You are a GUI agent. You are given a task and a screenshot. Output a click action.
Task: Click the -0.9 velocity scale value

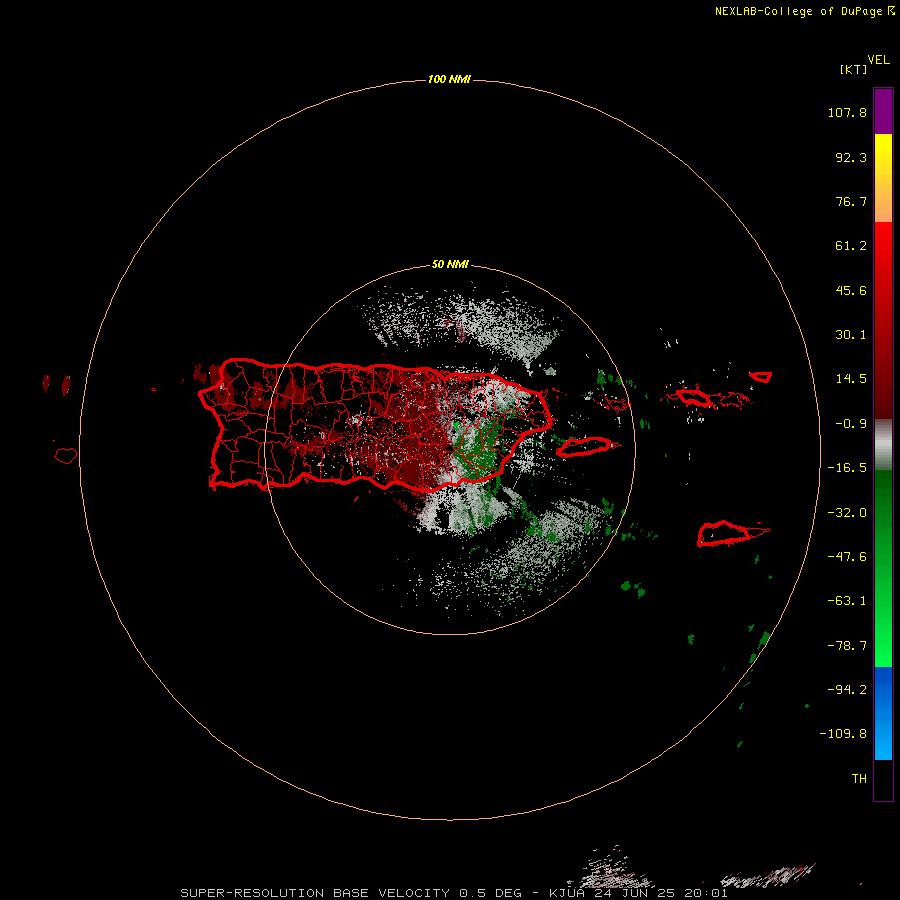[x=851, y=424]
